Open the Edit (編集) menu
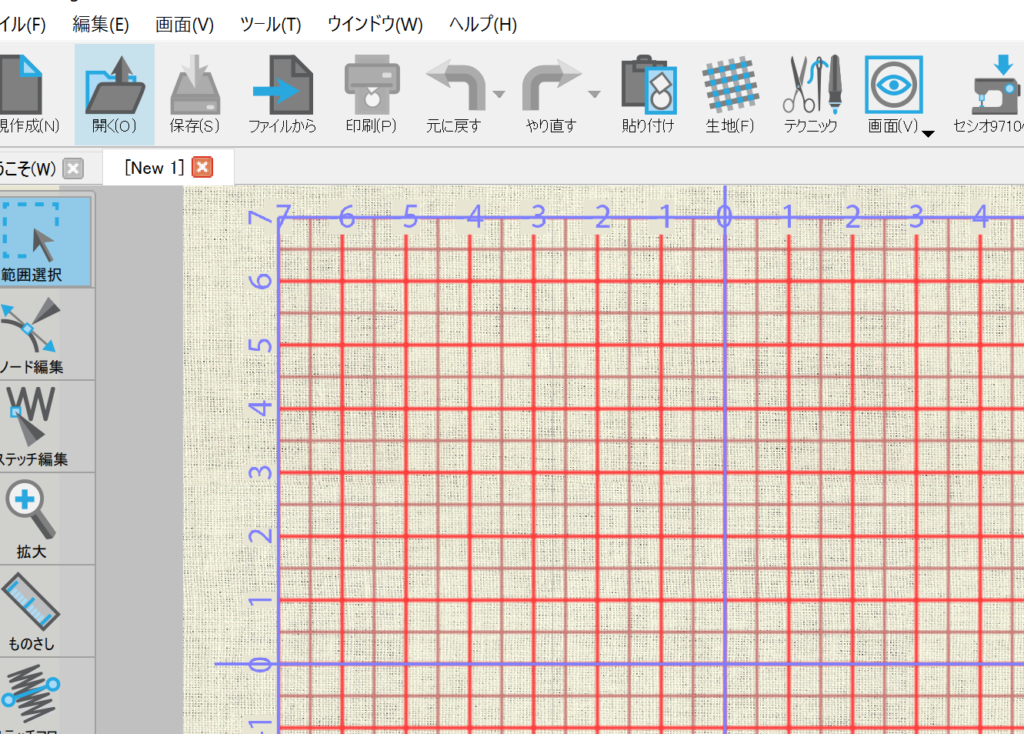The image size is (1024, 734). 100,24
